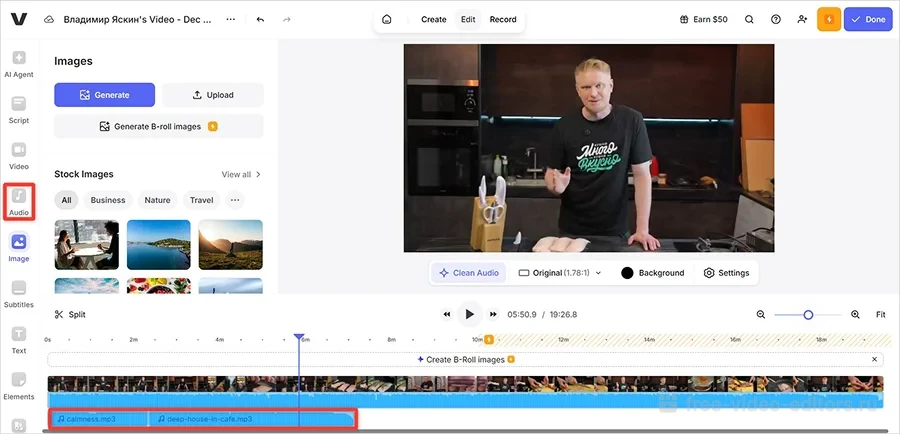Click the lightning marker at 10m on ruler
900x434 pixels.
(489, 339)
